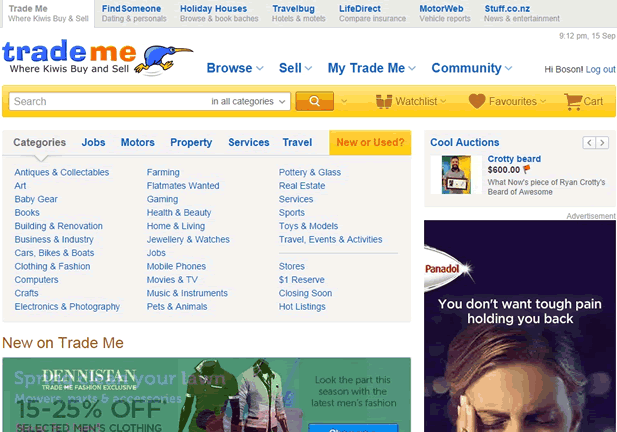Click the Trade Me kiwi logo
The height and width of the screenshot is (432, 617).
tap(97, 57)
